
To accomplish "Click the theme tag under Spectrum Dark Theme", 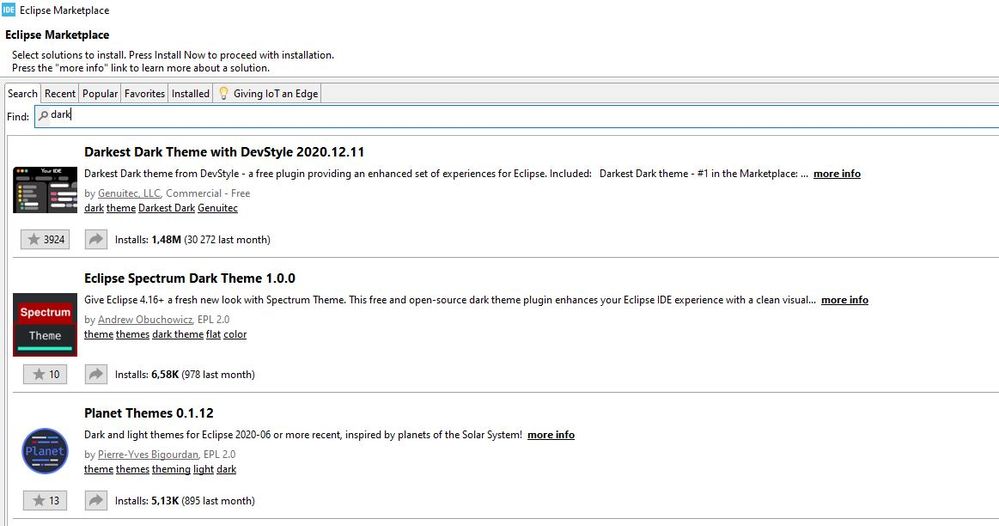I will point(99,334).
